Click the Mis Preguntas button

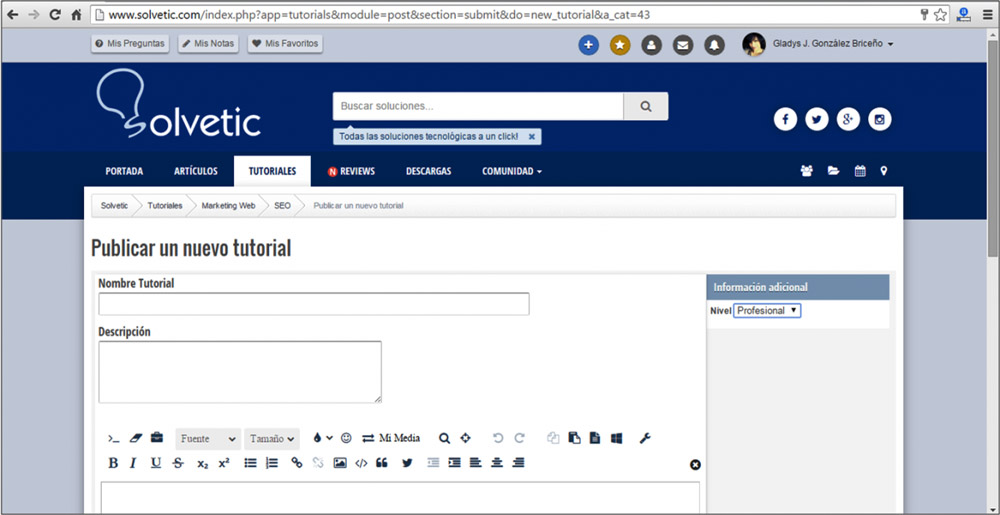coord(130,43)
